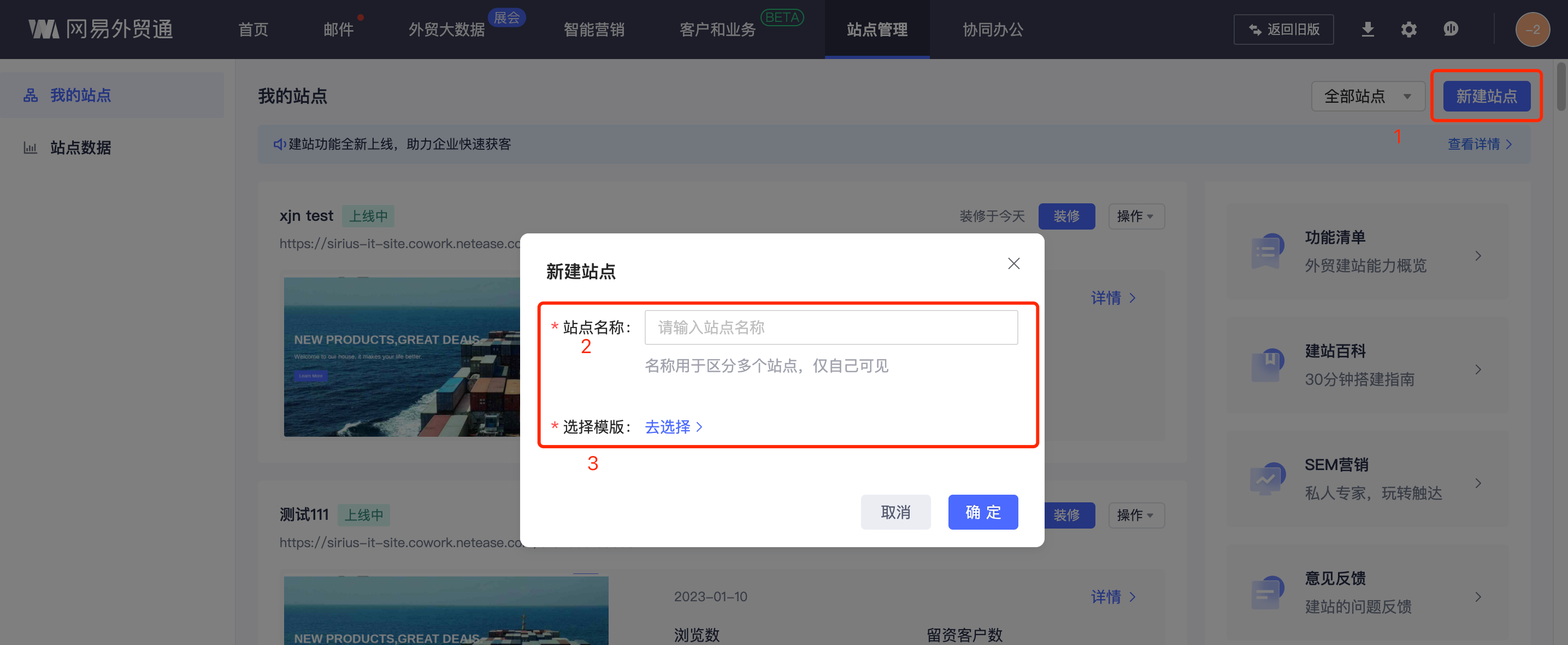The width and height of the screenshot is (1568, 645).
Task: Click the 返回旧版 button
Action: click(1283, 29)
